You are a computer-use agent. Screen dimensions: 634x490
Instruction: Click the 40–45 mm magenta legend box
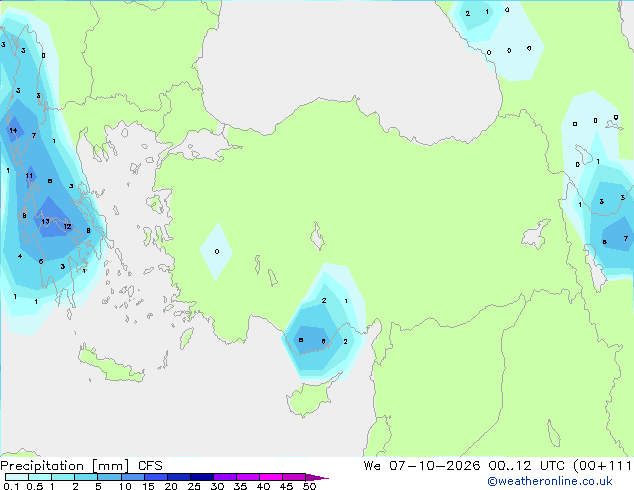[x=271, y=477]
